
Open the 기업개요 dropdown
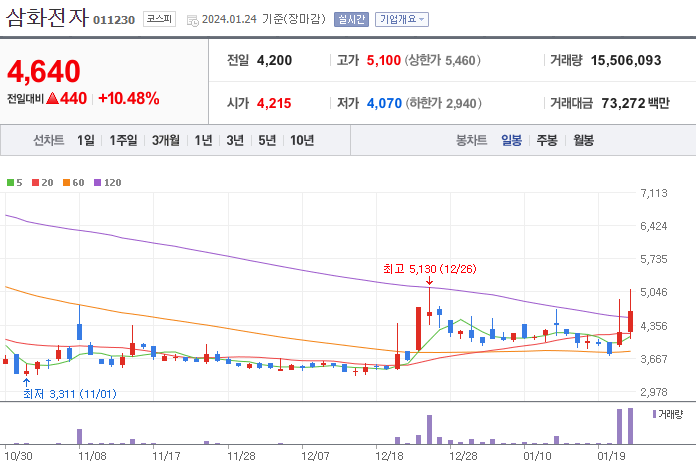[x=402, y=20]
